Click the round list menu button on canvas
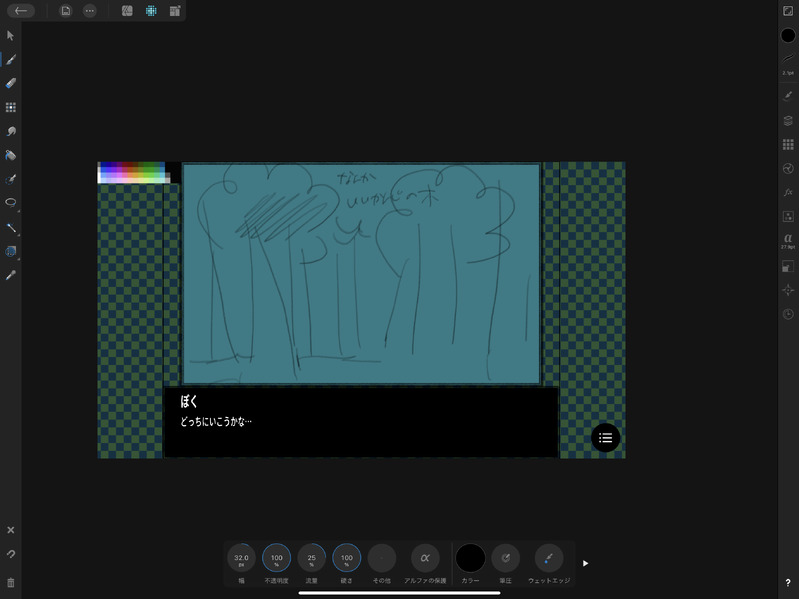799x599 pixels. (605, 438)
